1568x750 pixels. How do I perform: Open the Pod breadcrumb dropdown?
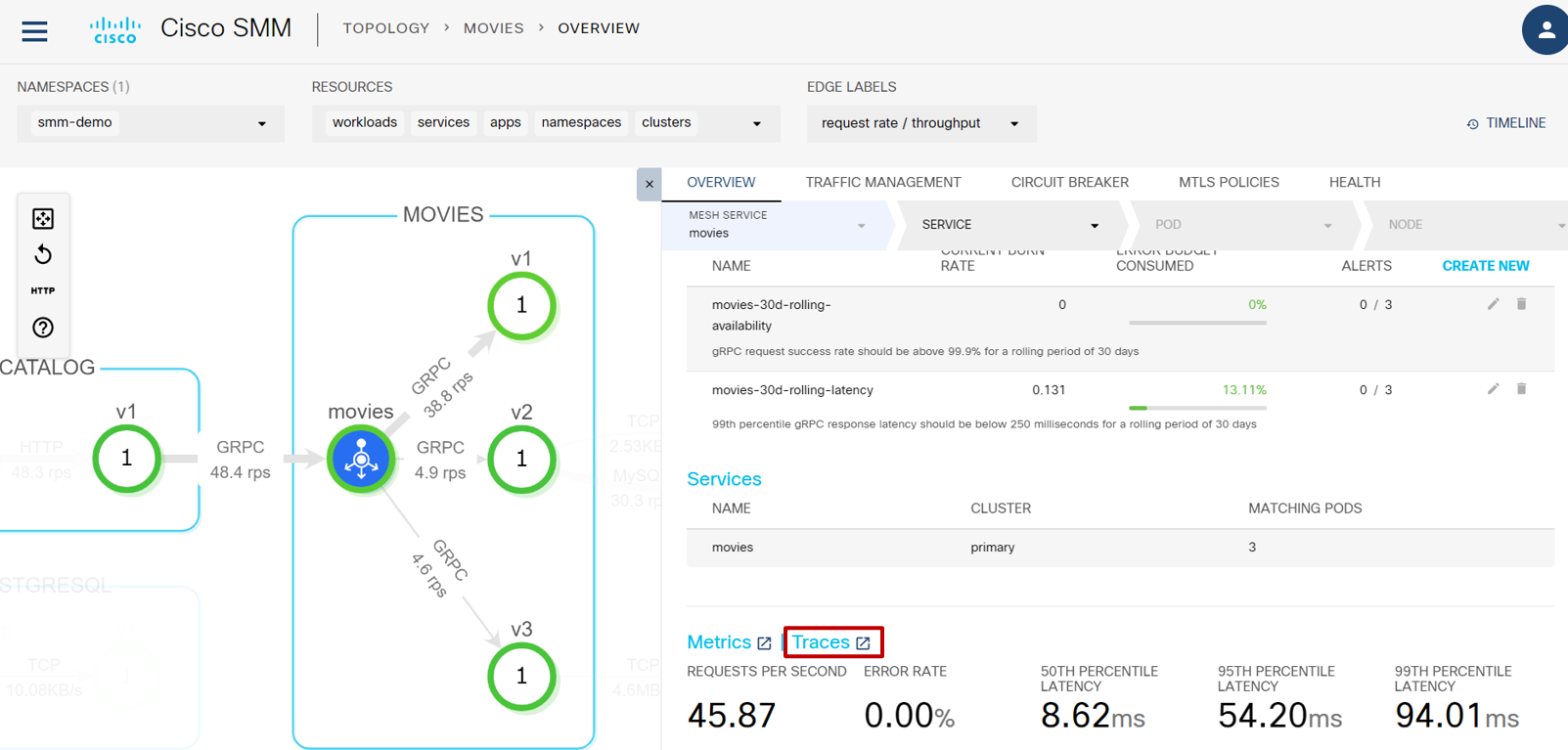coord(1243,225)
